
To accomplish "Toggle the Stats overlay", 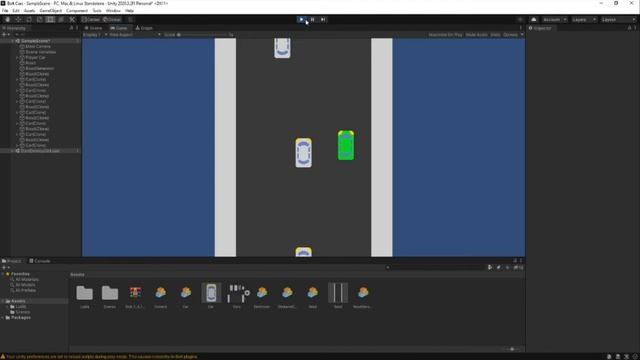I will [x=495, y=35].
